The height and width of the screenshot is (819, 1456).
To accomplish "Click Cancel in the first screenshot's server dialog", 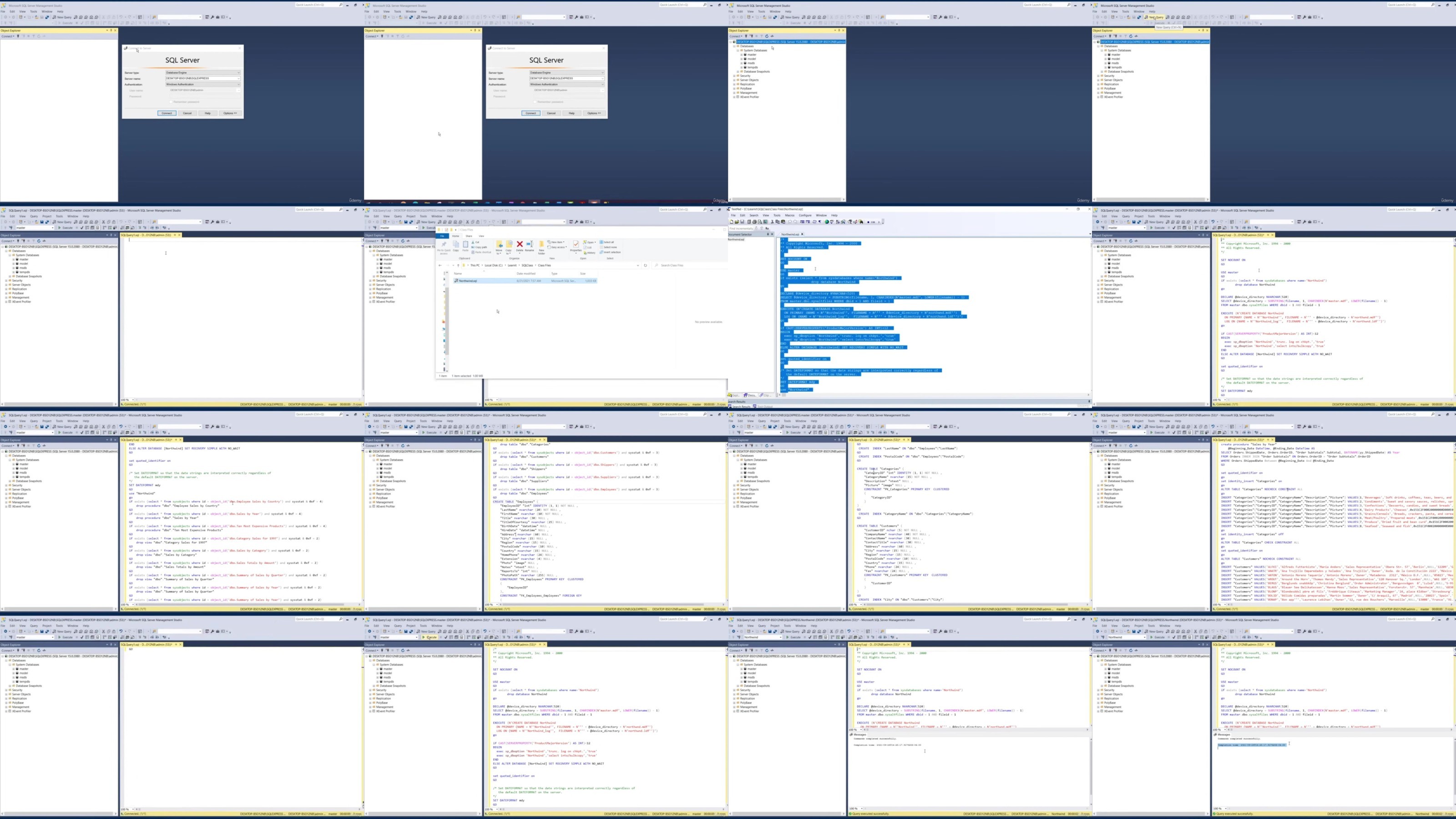I will click(x=187, y=113).
